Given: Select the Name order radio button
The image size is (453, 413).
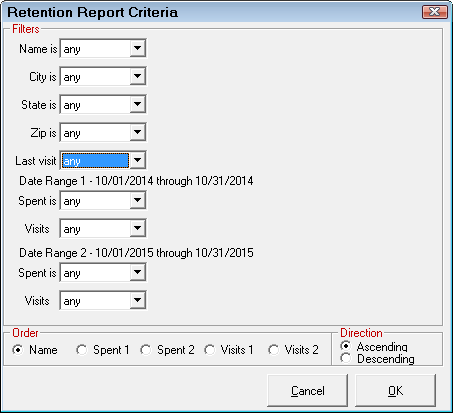Looking at the screenshot, I should [x=18, y=350].
